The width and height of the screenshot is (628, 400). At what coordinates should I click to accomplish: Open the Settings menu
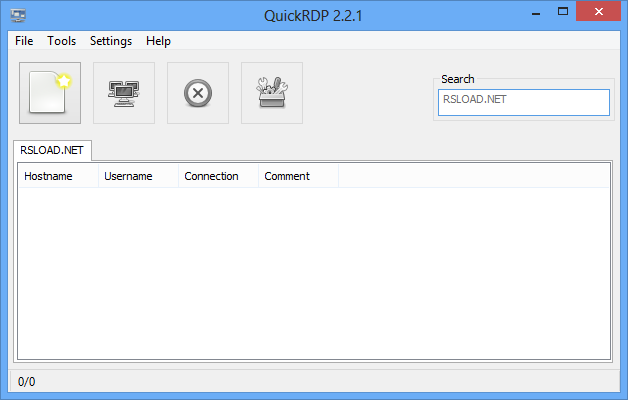pyautogui.click(x=111, y=41)
